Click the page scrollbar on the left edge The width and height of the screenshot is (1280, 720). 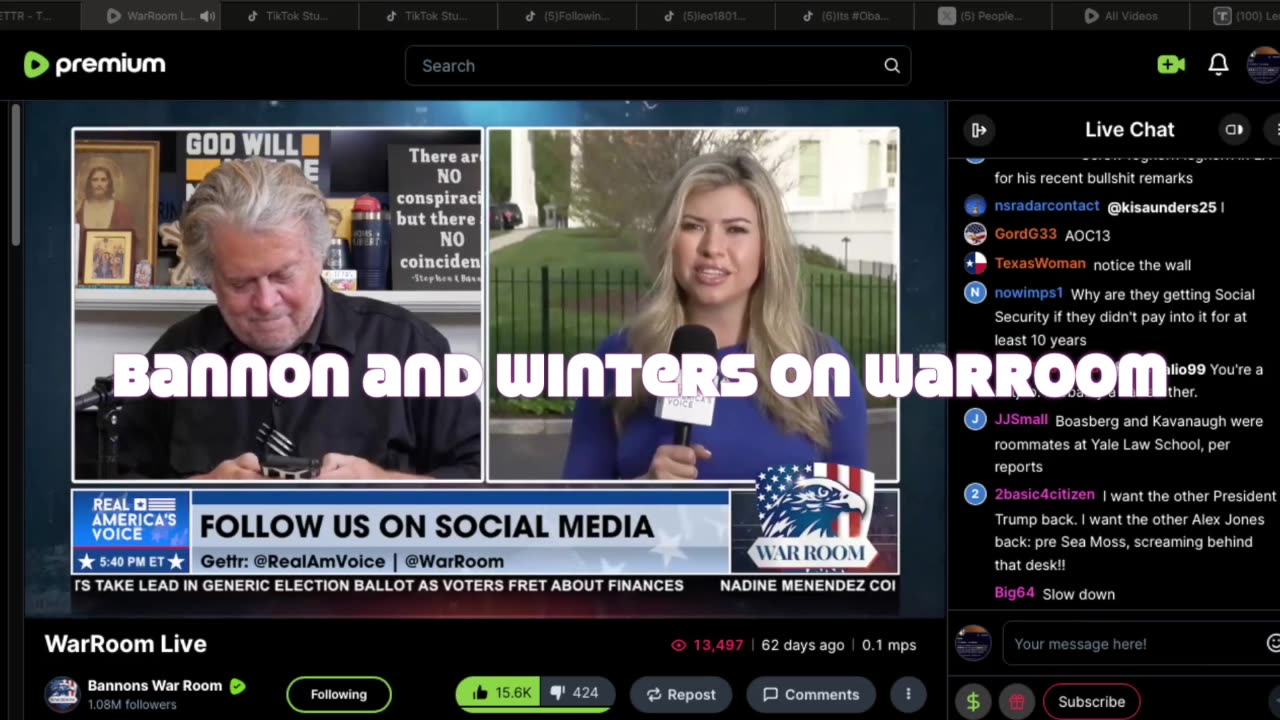(16, 175)
